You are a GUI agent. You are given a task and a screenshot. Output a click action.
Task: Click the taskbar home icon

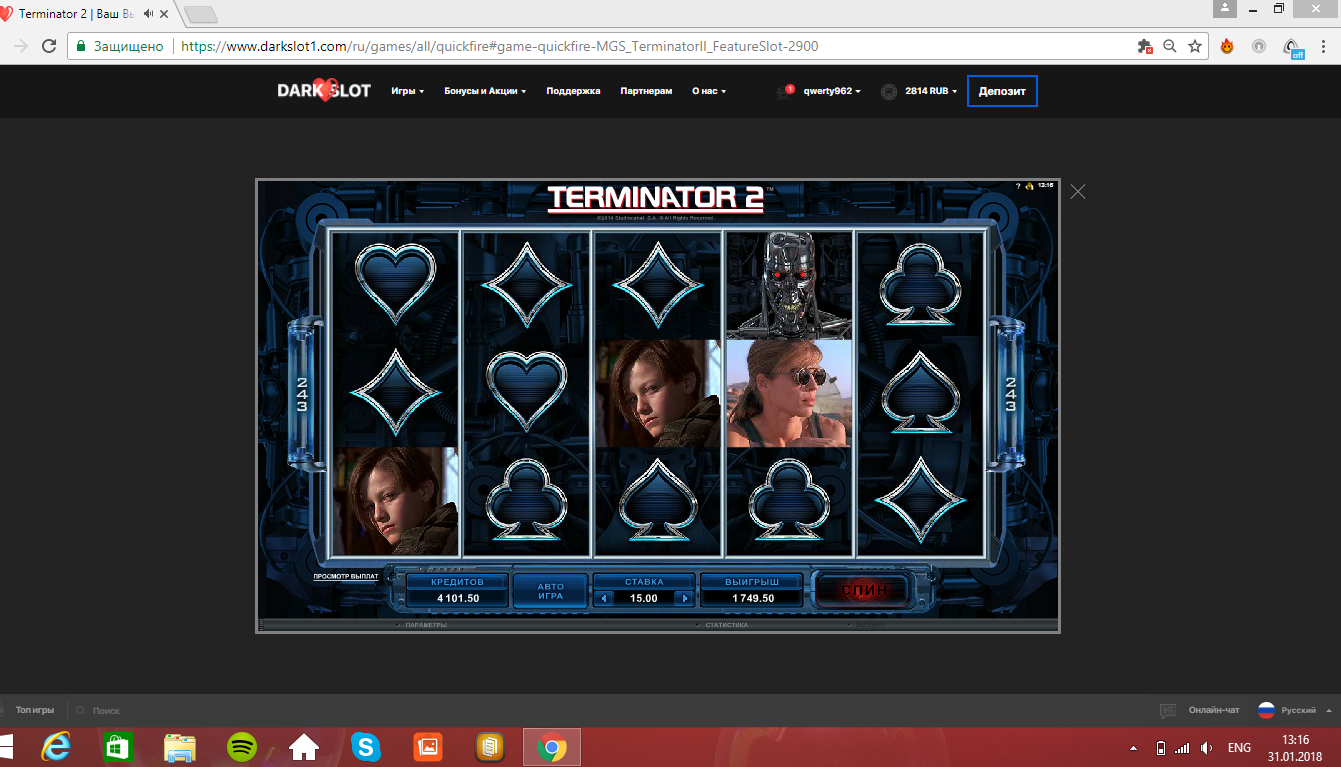304,747
